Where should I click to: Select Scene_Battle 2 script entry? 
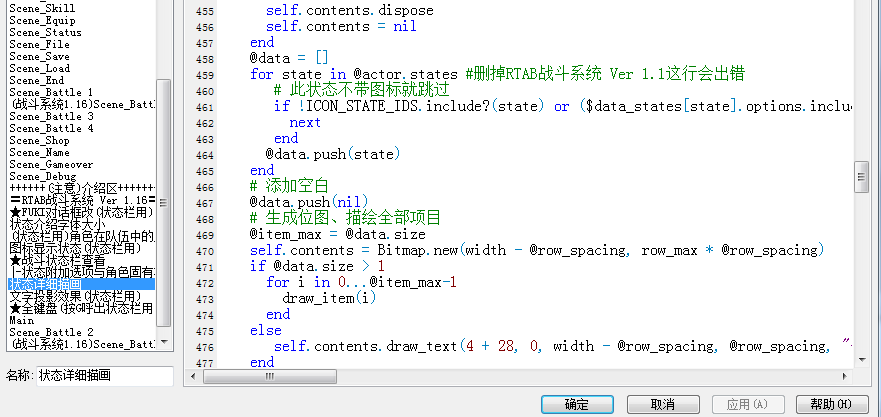tap(51, 332)
